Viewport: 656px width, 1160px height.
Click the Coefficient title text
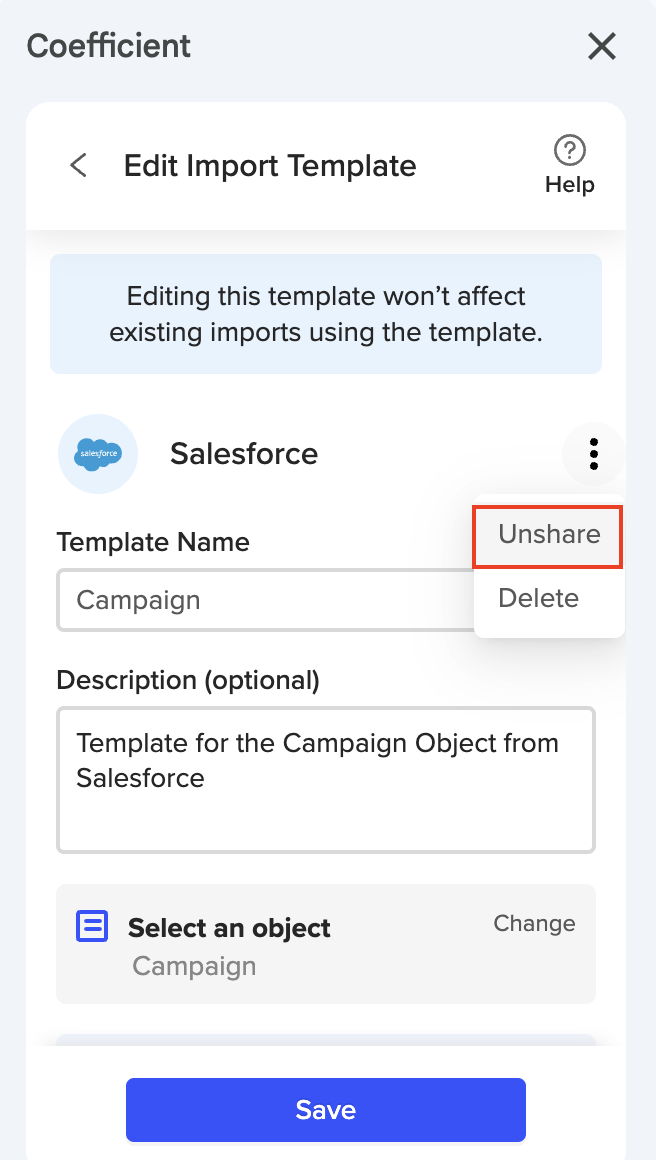coord(109,46)
